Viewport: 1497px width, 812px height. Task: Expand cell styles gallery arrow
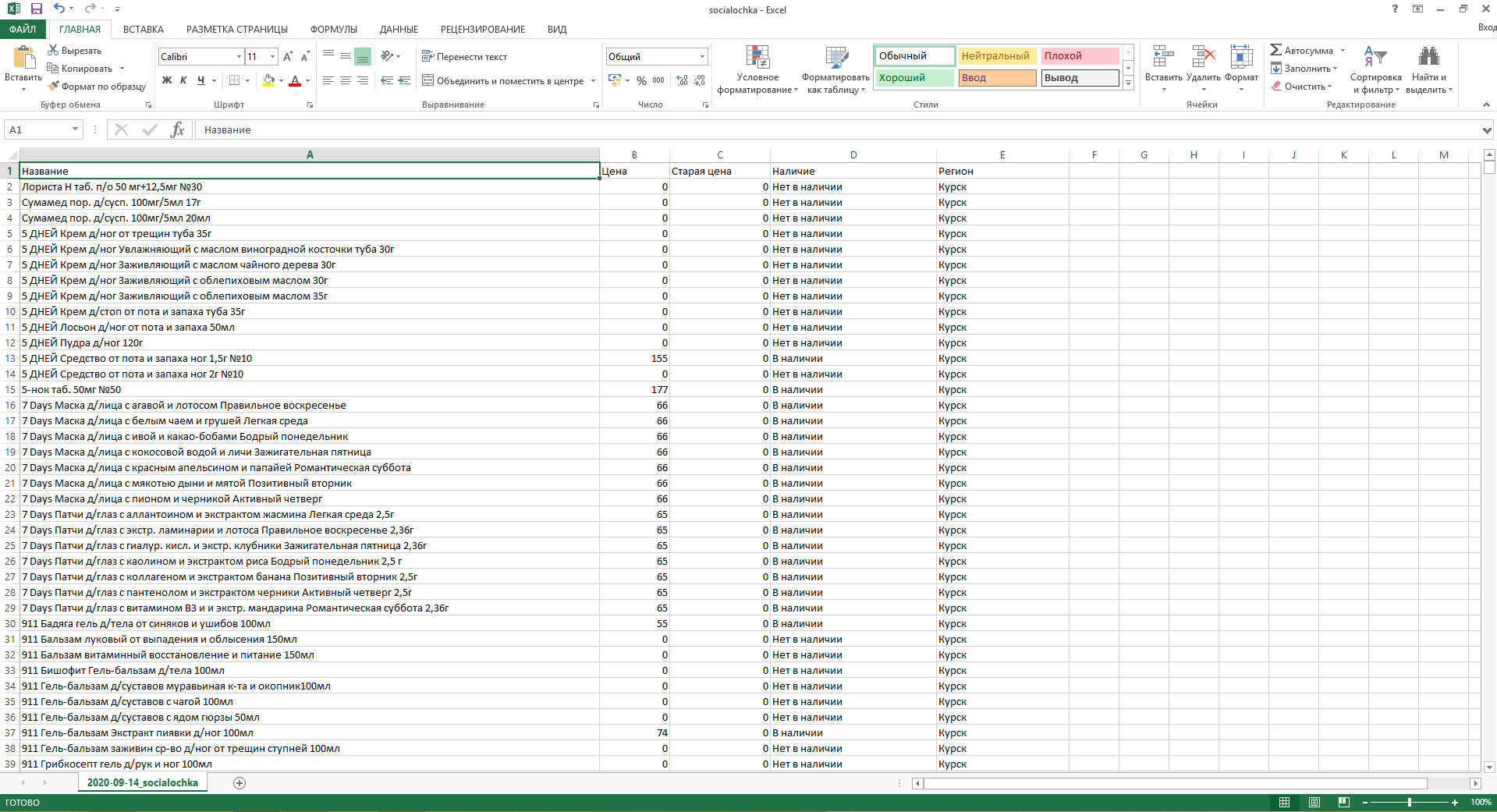pyautogui.click(x=1128, y=83)
